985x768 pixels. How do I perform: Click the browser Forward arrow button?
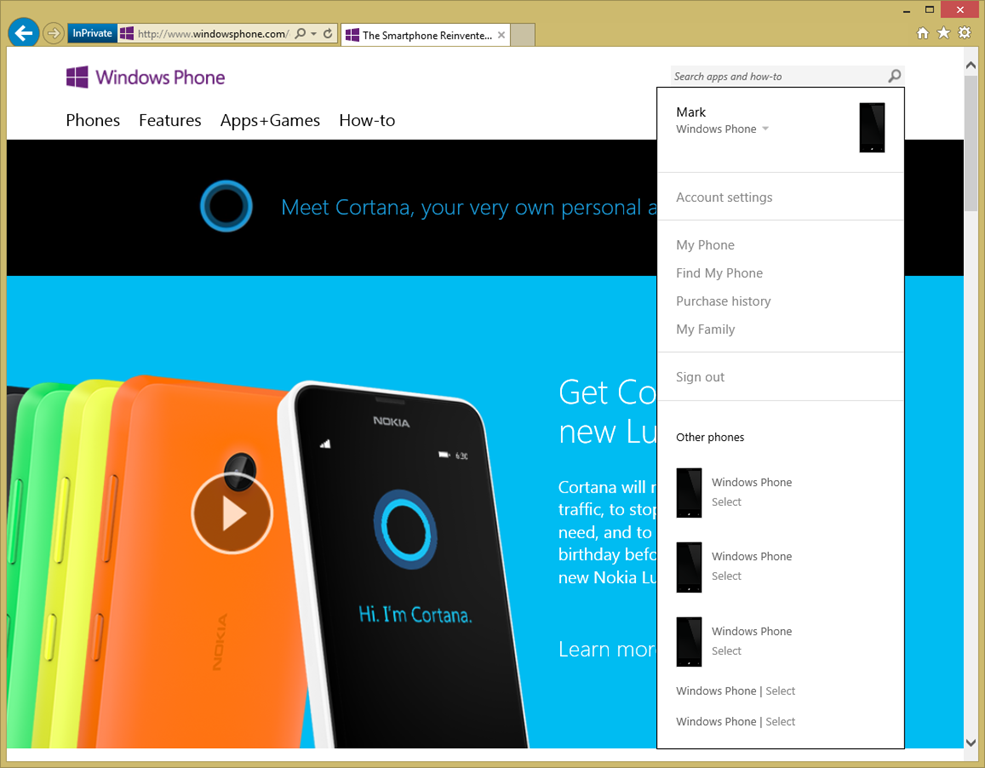point(54,34)
